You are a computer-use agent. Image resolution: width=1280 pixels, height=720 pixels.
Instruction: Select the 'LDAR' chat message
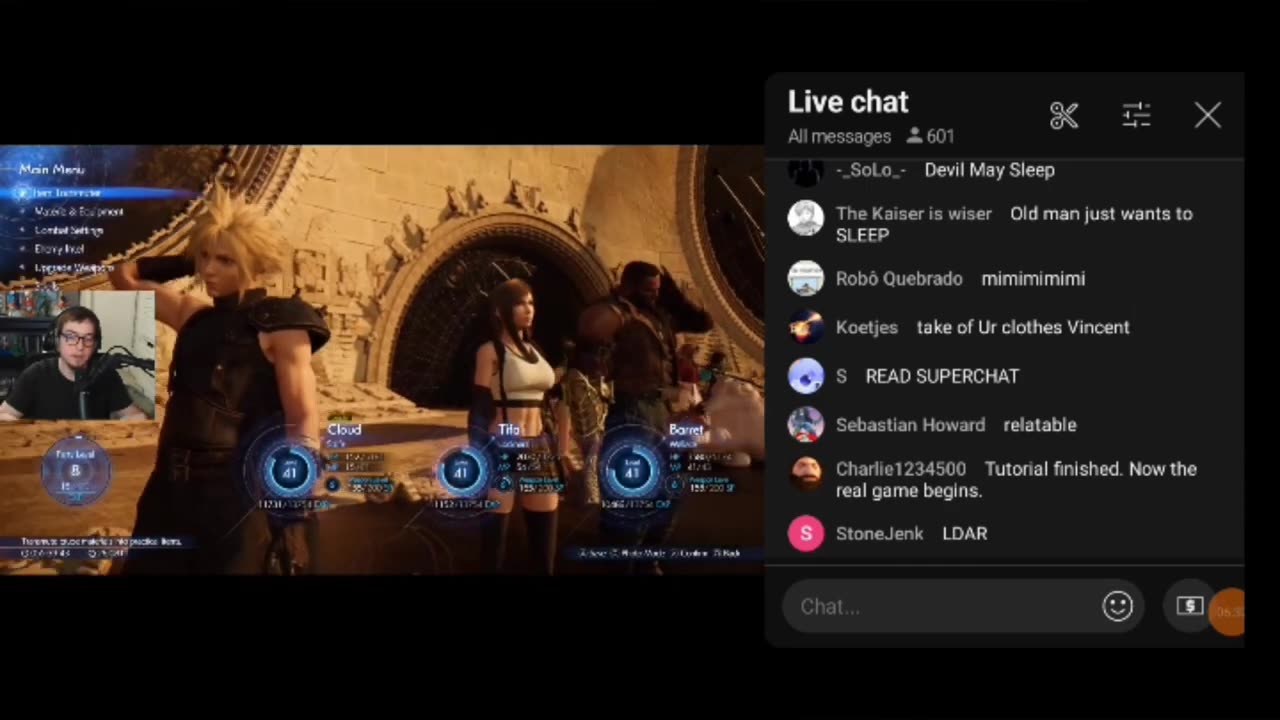click(964, 534)
